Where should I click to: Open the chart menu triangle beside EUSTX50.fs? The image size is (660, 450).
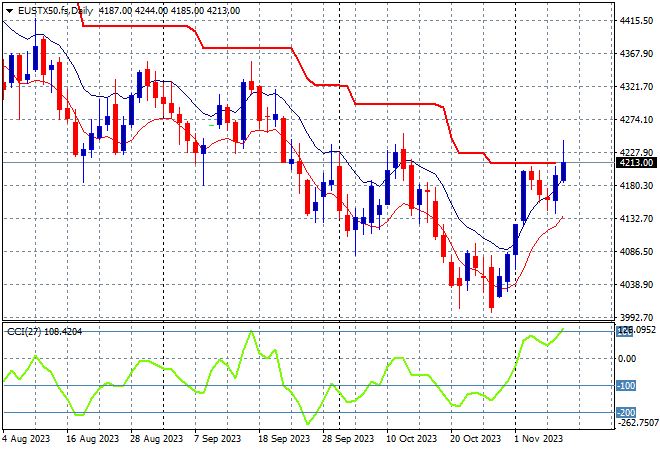click(9, 11)
